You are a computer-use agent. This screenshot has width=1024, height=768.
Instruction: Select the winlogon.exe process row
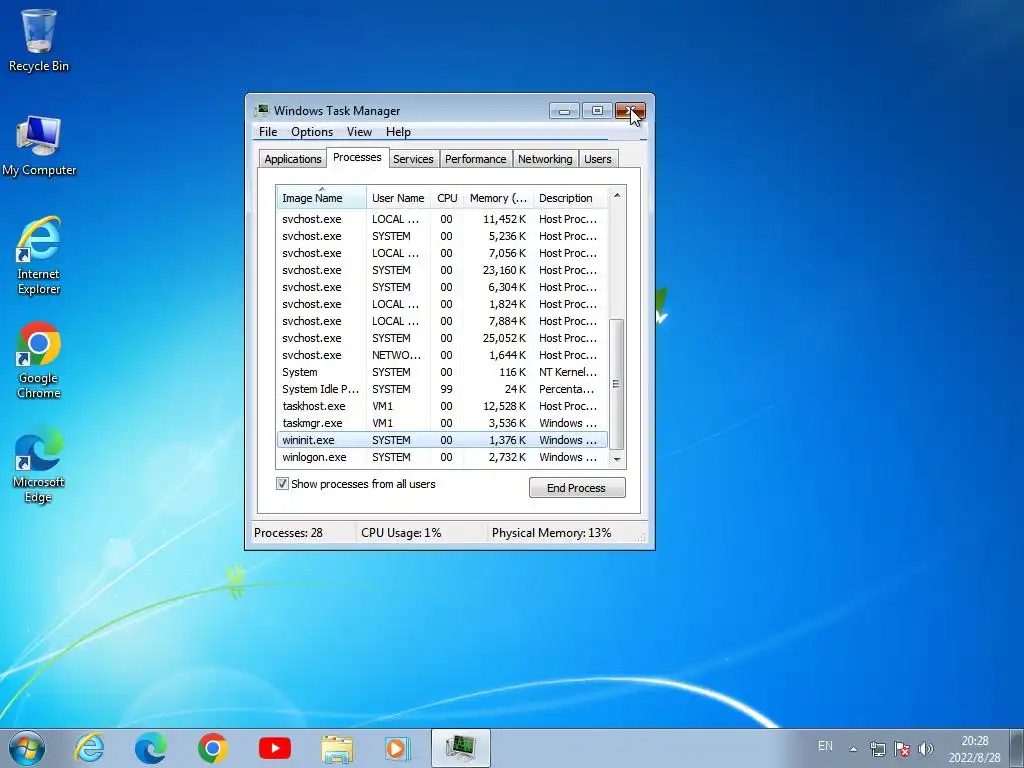(x=442, y=457)
